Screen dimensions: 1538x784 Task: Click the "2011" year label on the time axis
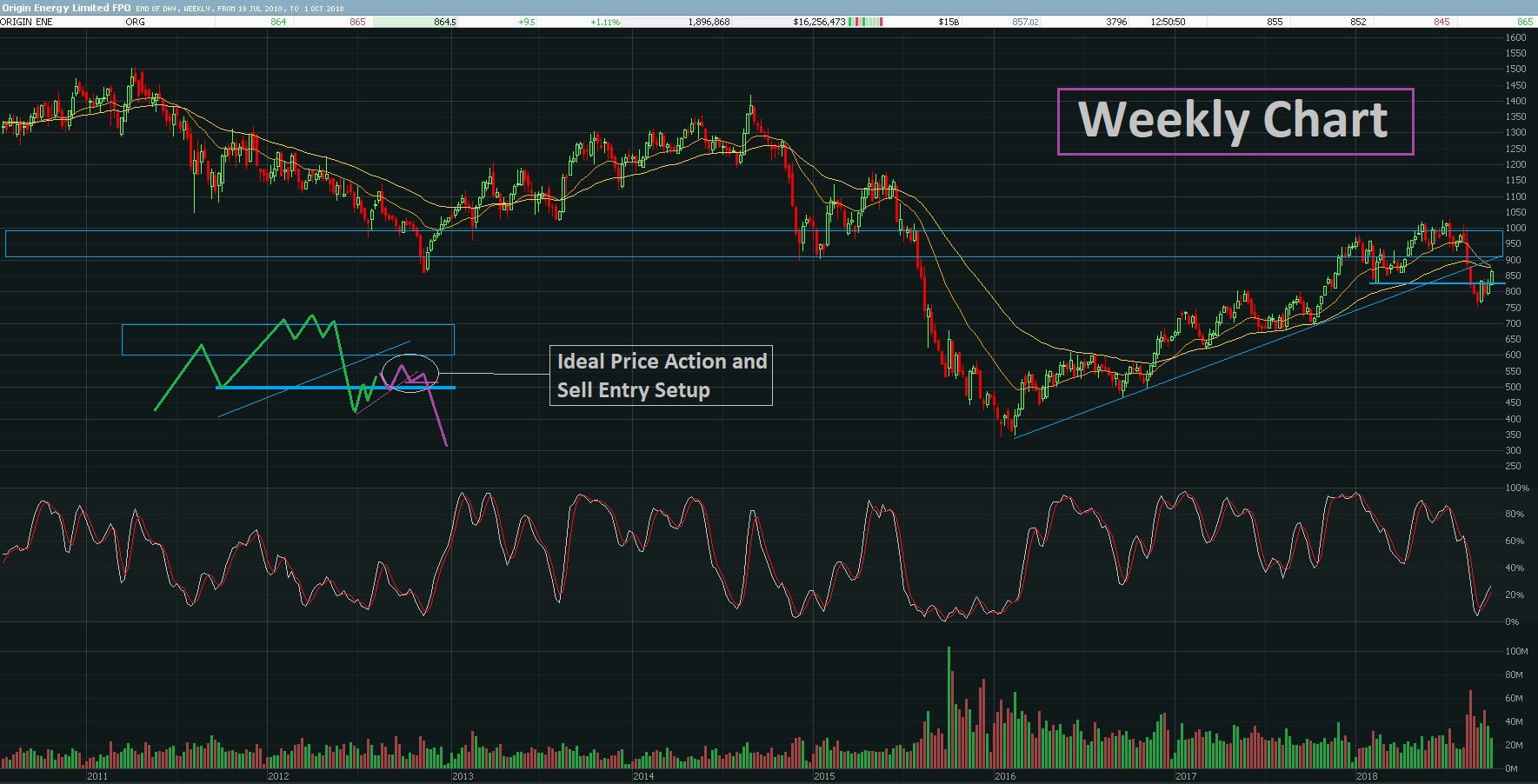point(97,776)
